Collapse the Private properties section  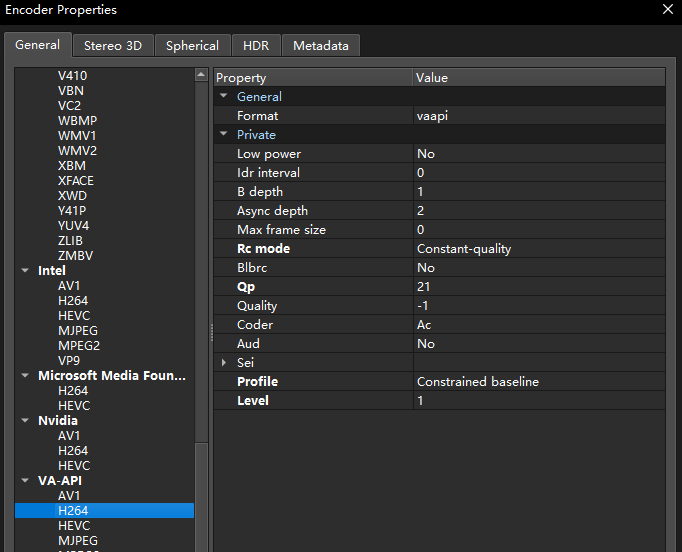224,134
